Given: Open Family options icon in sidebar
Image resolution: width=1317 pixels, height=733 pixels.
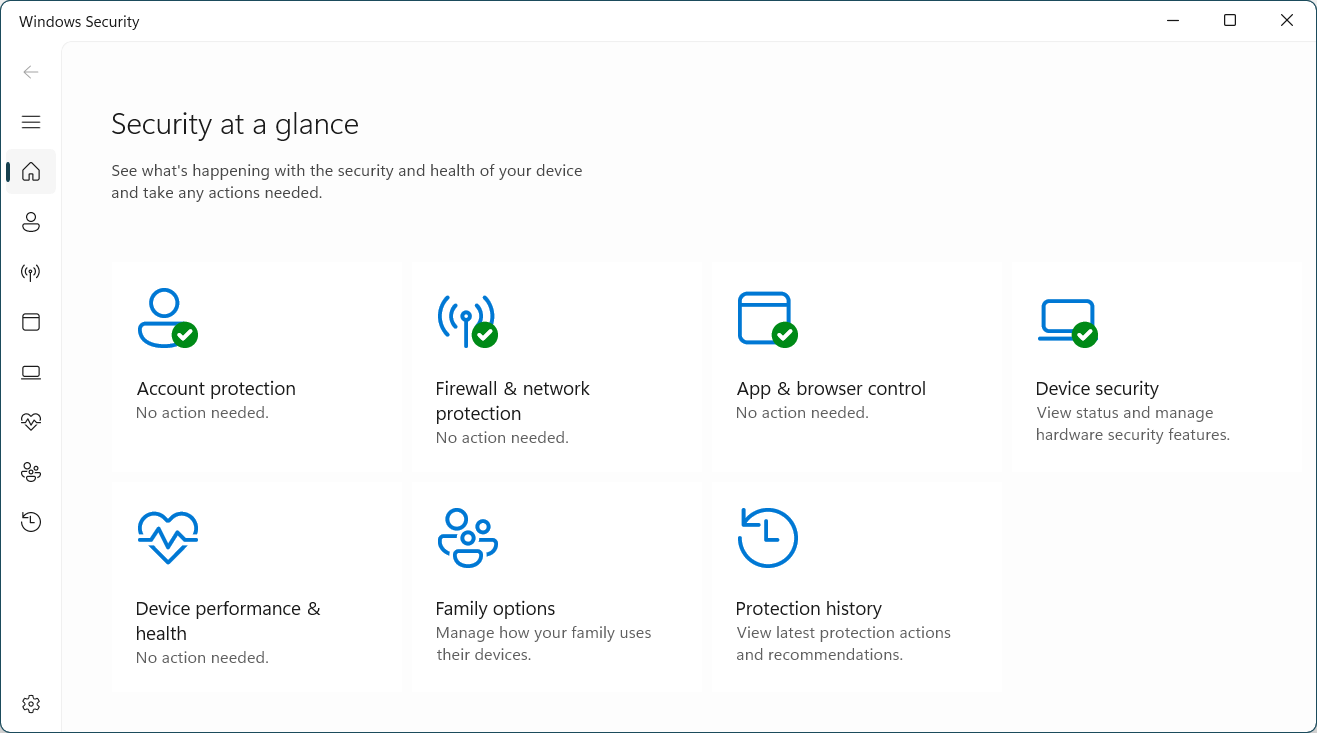Looking at the screenshot, I should (31, 472).
